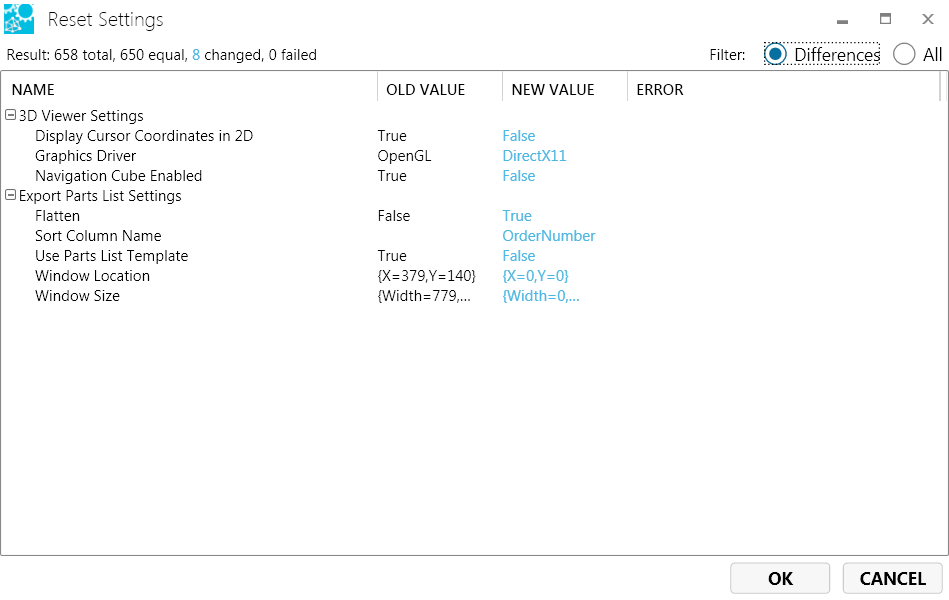
Task: Select the Flatten setting row
Action: point(57,216)
